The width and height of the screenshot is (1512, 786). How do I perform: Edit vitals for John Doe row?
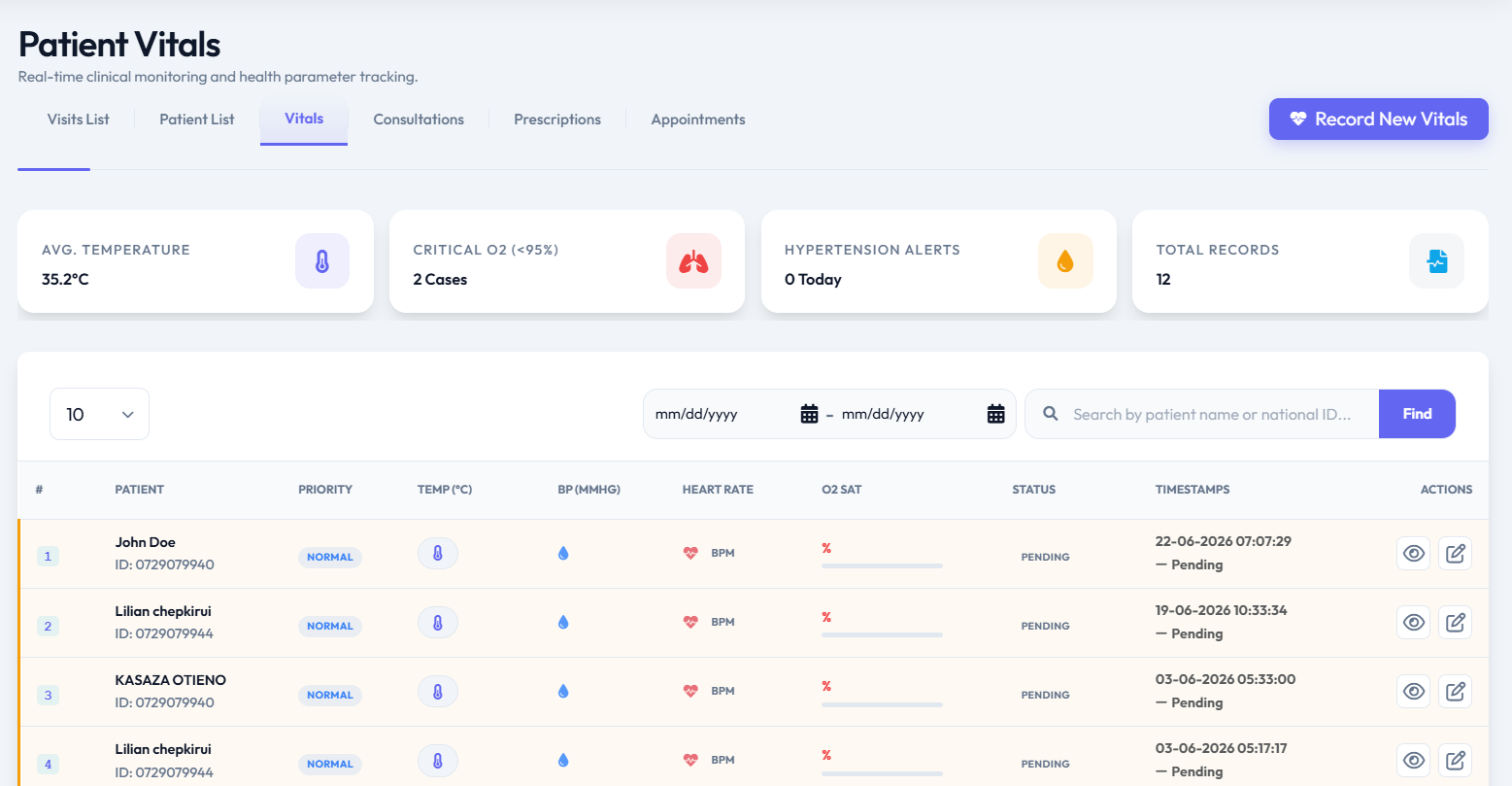point(1455,554)
